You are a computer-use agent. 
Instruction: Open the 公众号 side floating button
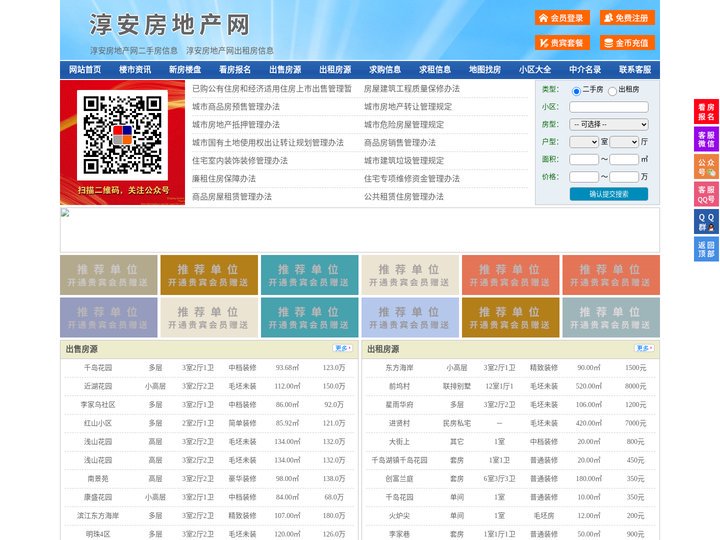tap(706, 167)
